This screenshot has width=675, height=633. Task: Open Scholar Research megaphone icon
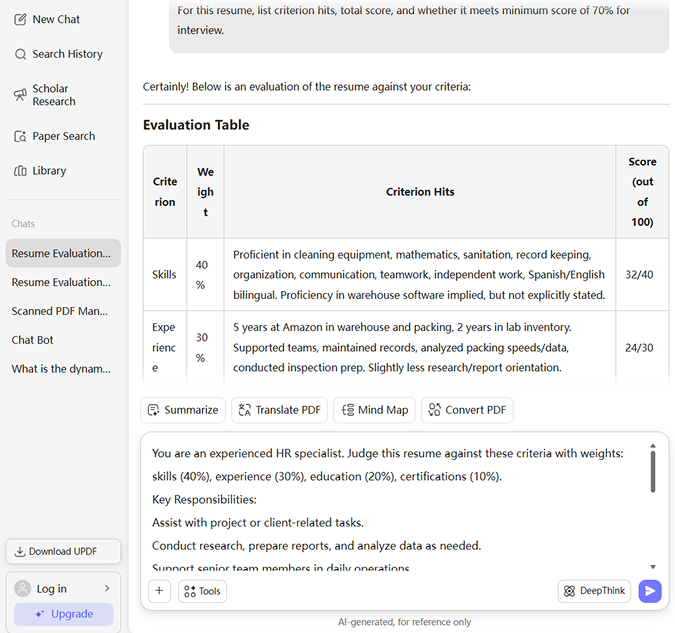pos(21,95)
